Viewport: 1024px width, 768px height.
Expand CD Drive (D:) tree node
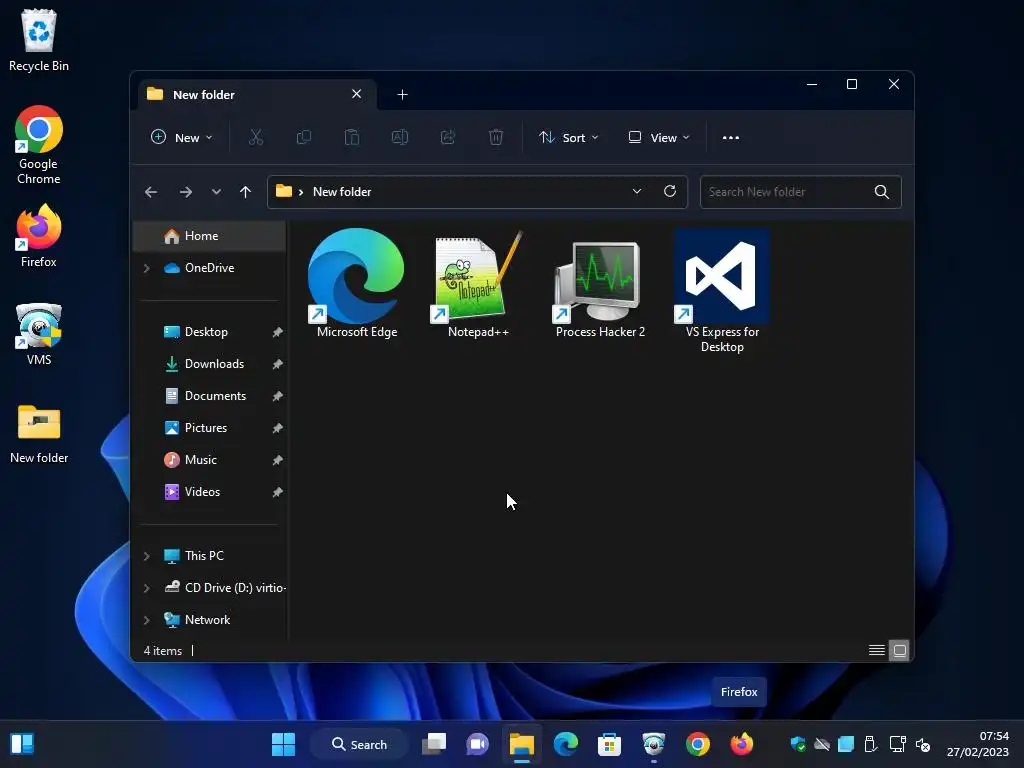(x=147, y=588)
